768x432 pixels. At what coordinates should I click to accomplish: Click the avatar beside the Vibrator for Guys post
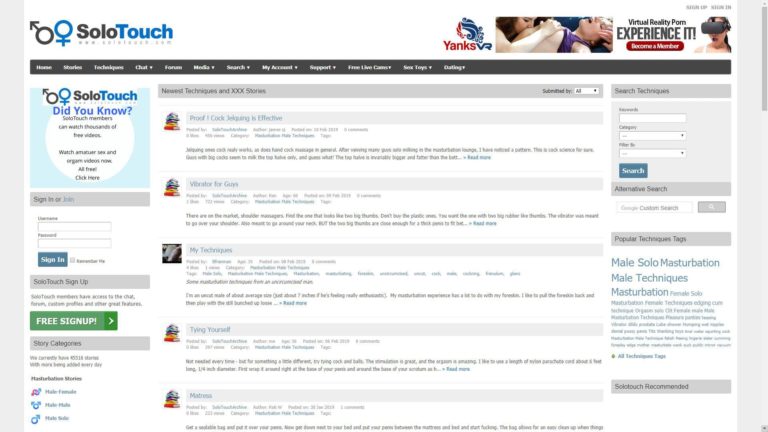tap(171, 188)
